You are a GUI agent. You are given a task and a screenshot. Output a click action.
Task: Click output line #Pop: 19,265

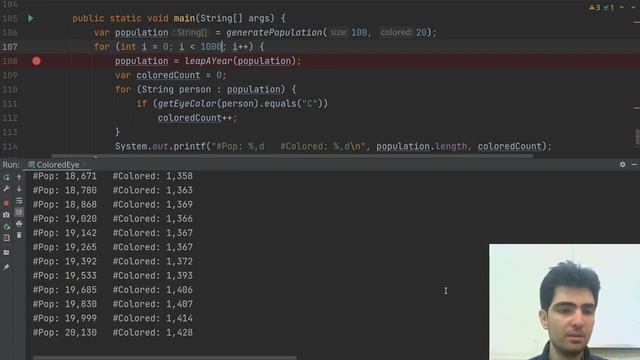65,247
